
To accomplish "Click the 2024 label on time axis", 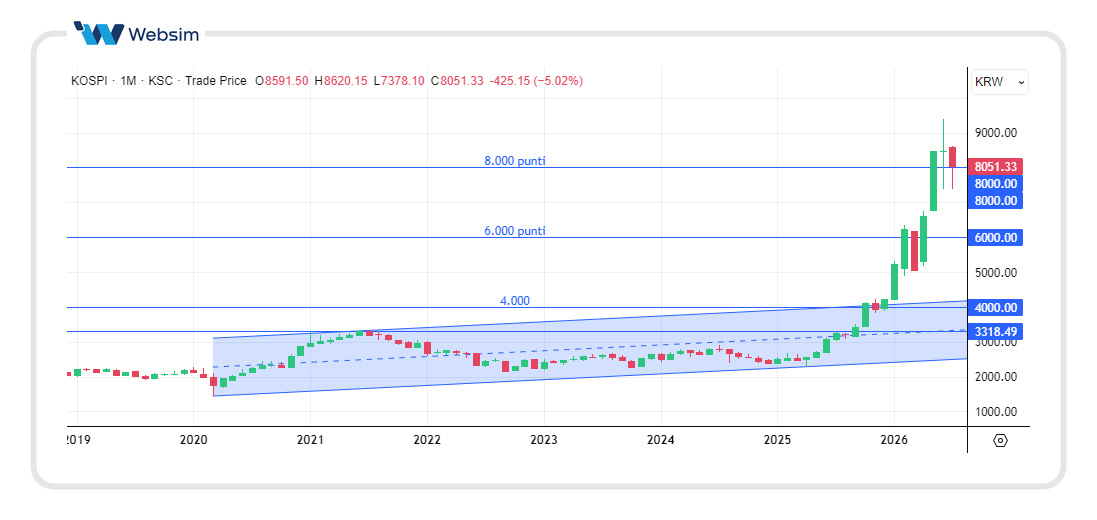I will [660, 440].
